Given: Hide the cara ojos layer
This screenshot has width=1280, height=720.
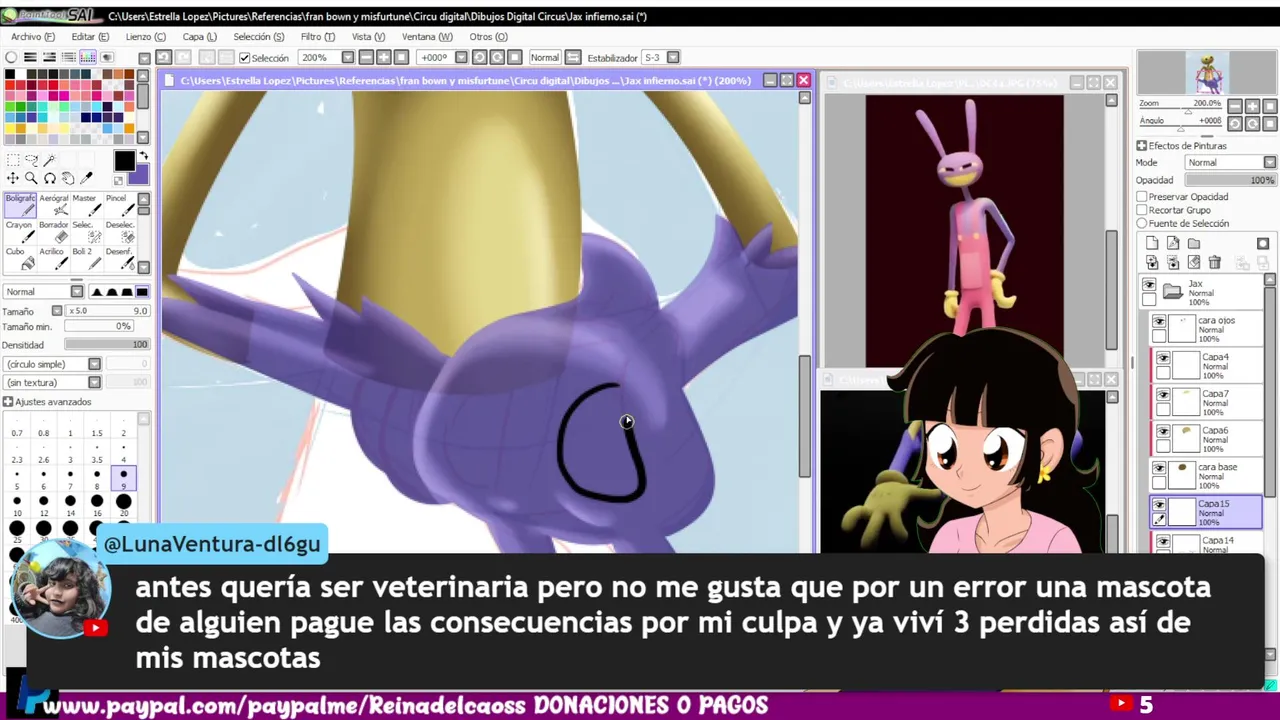Looking at the screenshot, I should pos(1159,321).
